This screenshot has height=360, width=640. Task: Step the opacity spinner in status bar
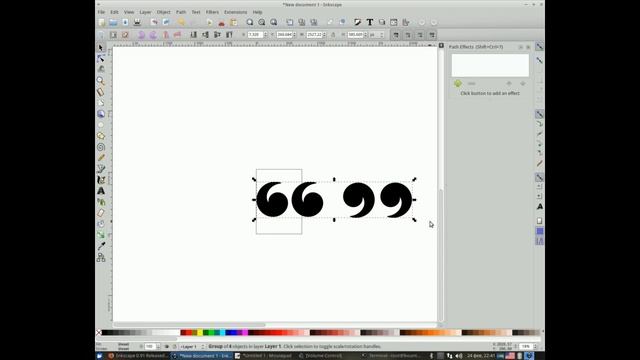tap(158, 347)
